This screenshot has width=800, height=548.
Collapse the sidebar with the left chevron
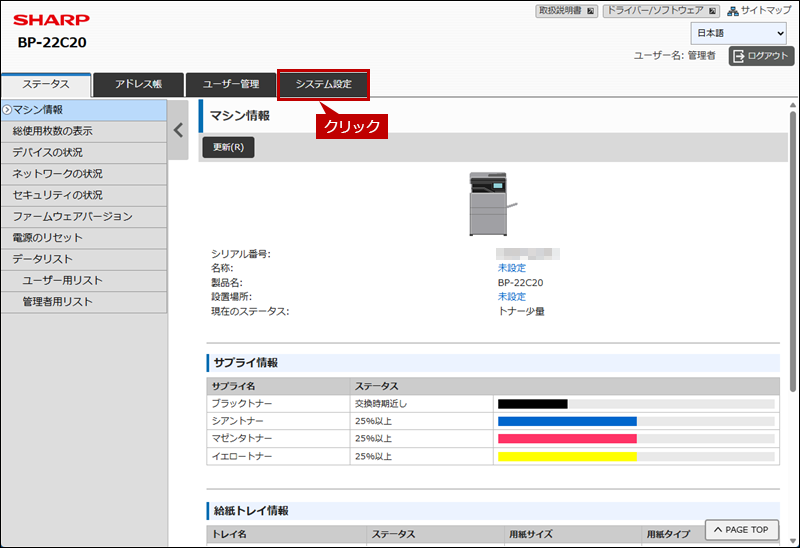tap(178, 129)
